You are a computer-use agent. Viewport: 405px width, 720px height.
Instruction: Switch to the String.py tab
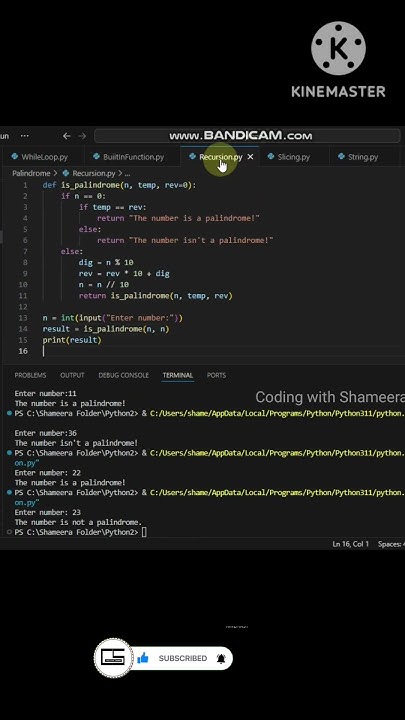pyautogui.click(x=363, y=157)
